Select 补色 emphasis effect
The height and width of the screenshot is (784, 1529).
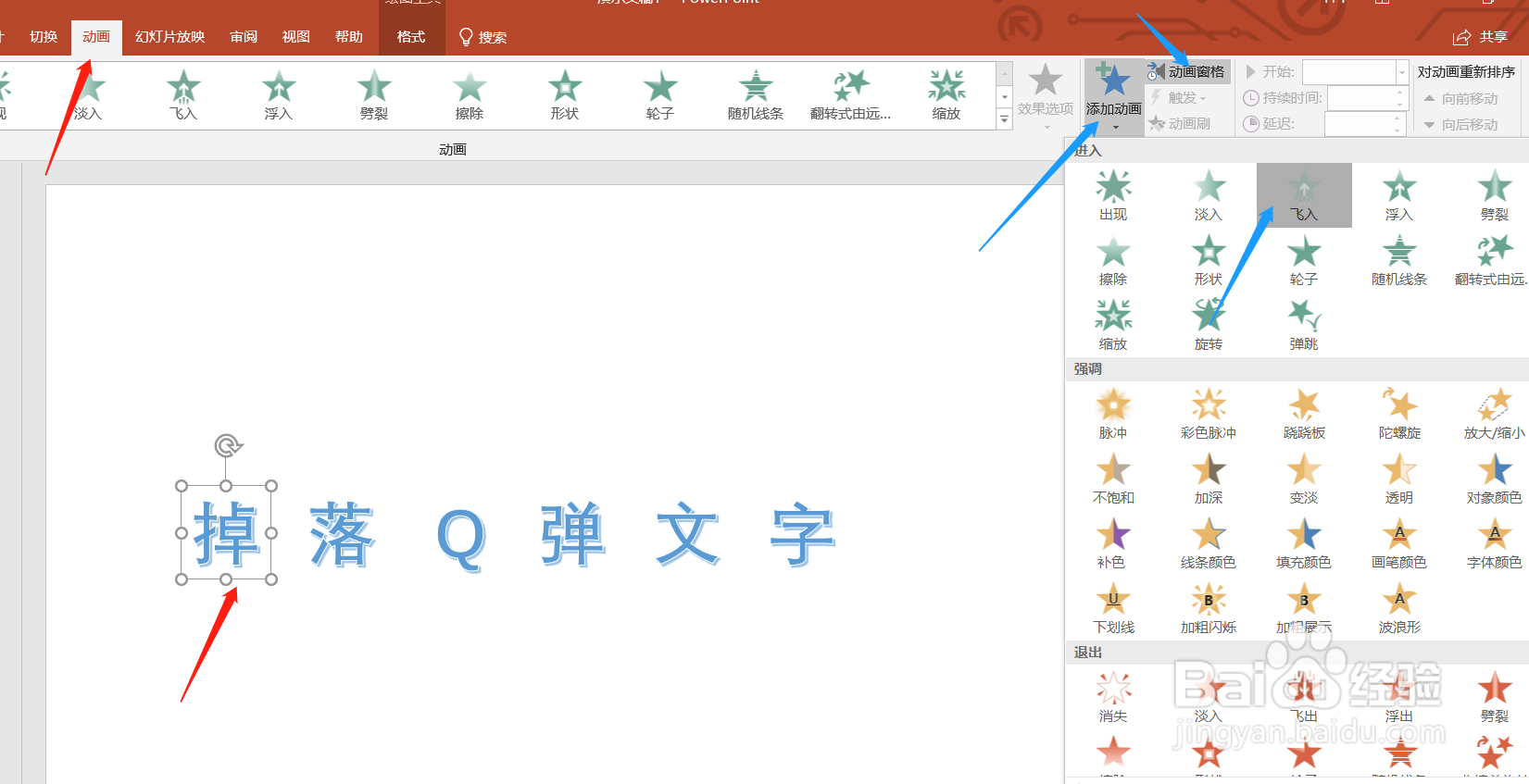pos(1113,543)
